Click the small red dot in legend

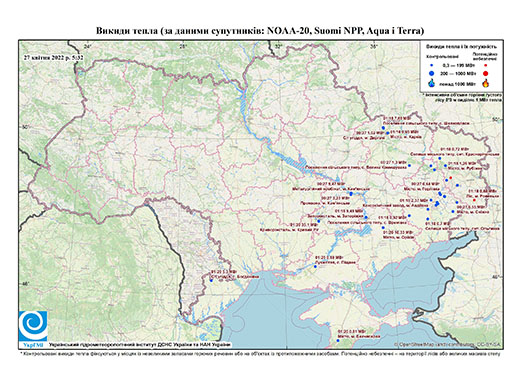[486, 65]
